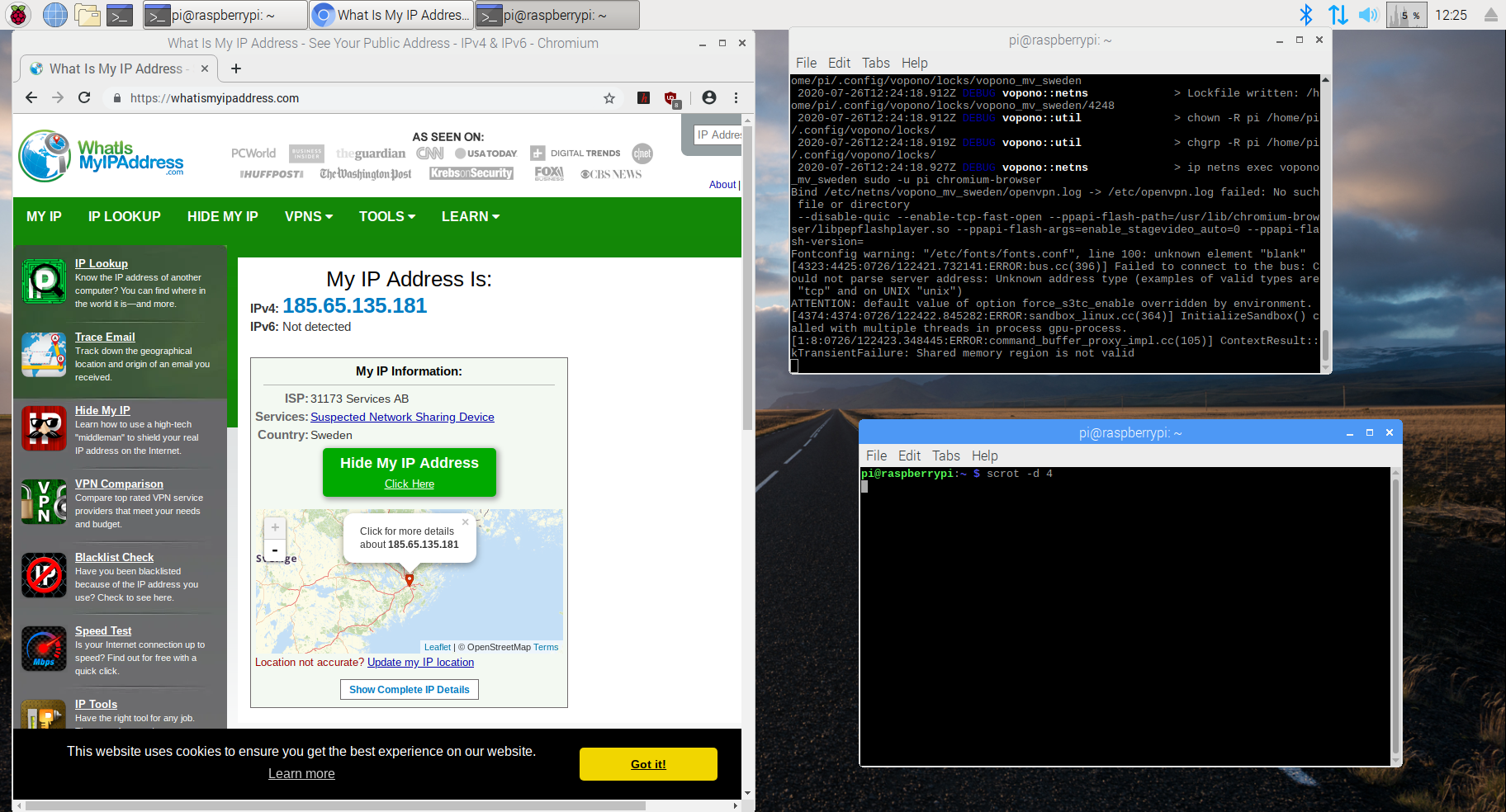The width and height of the screenshot is (1506, 812).
Task: Click the browser horizontal scrollbar
Action: [x=334, y=805]
